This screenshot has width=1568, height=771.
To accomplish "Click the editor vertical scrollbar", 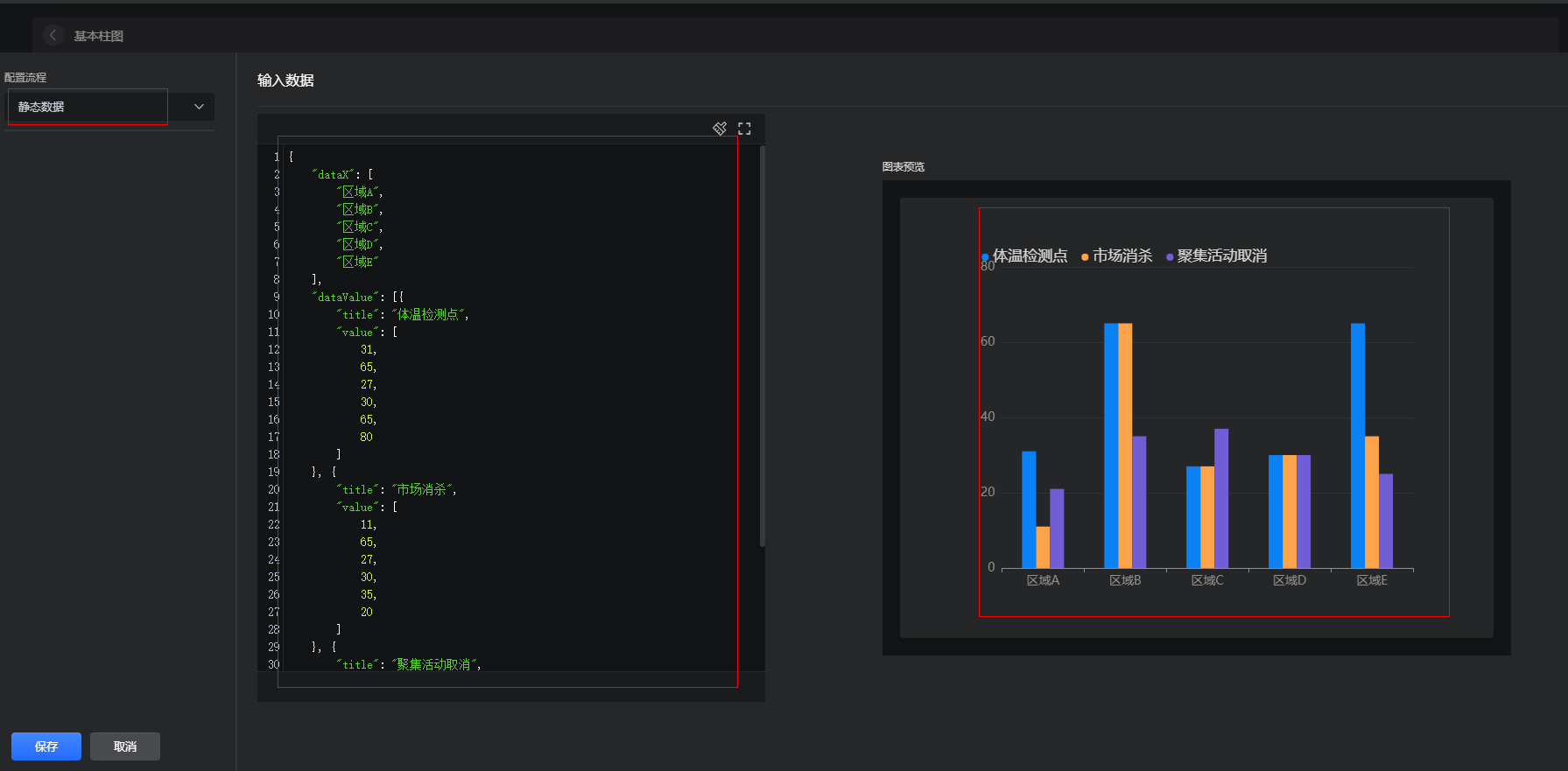I will click(763, 347).
